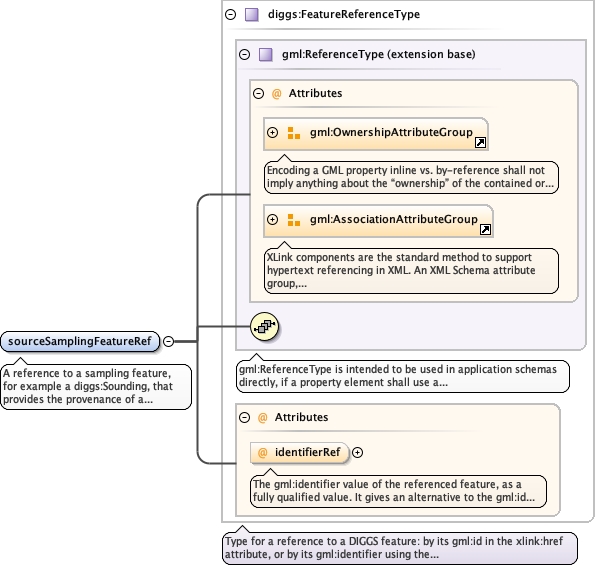Select gml:OwnershipAttributeGroup label

[x=391, y=132]
